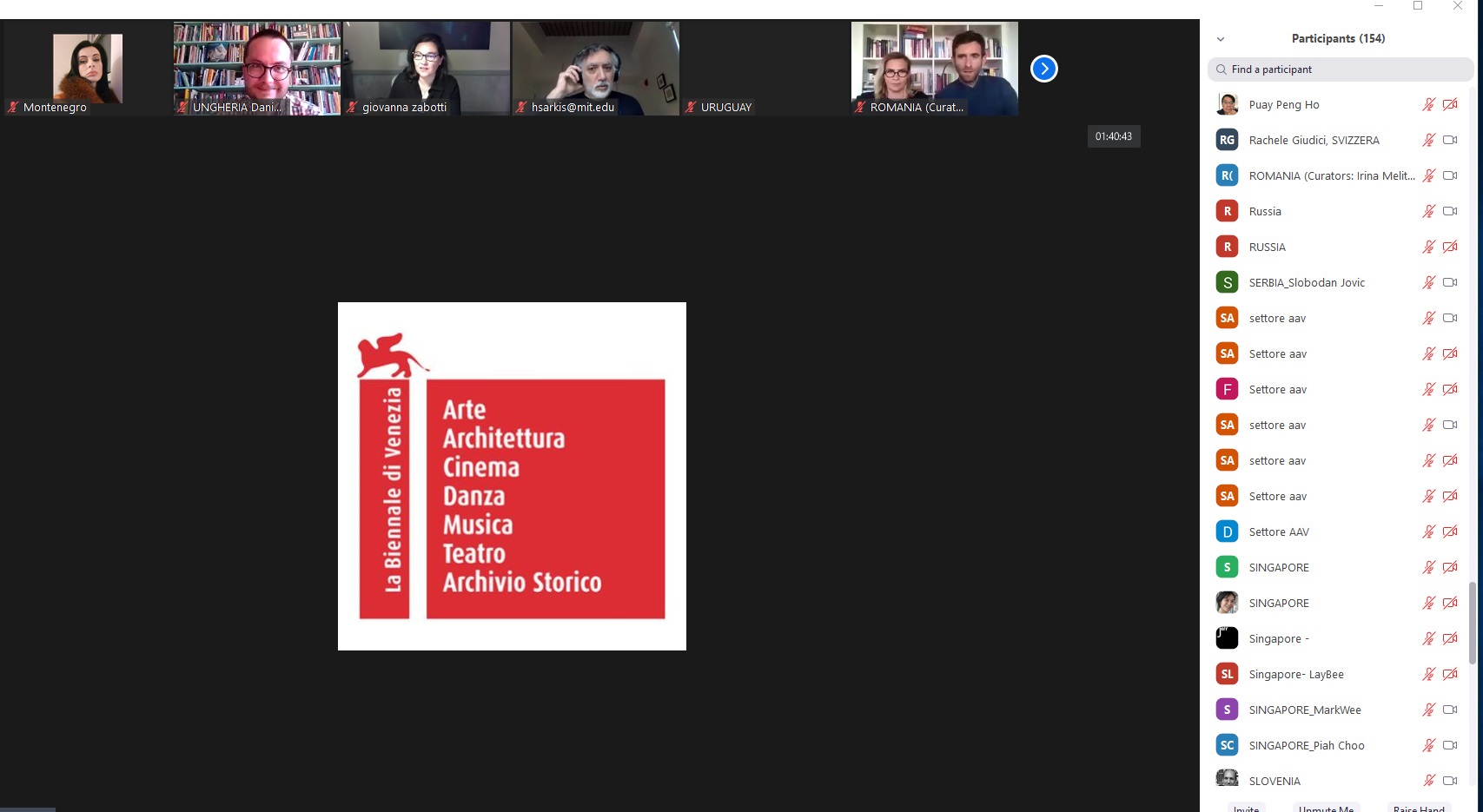This screenshot has width=1483, height=812.
Task: Click muted mic icon for Rachele Giudici
Action: tap(1428, 140)
